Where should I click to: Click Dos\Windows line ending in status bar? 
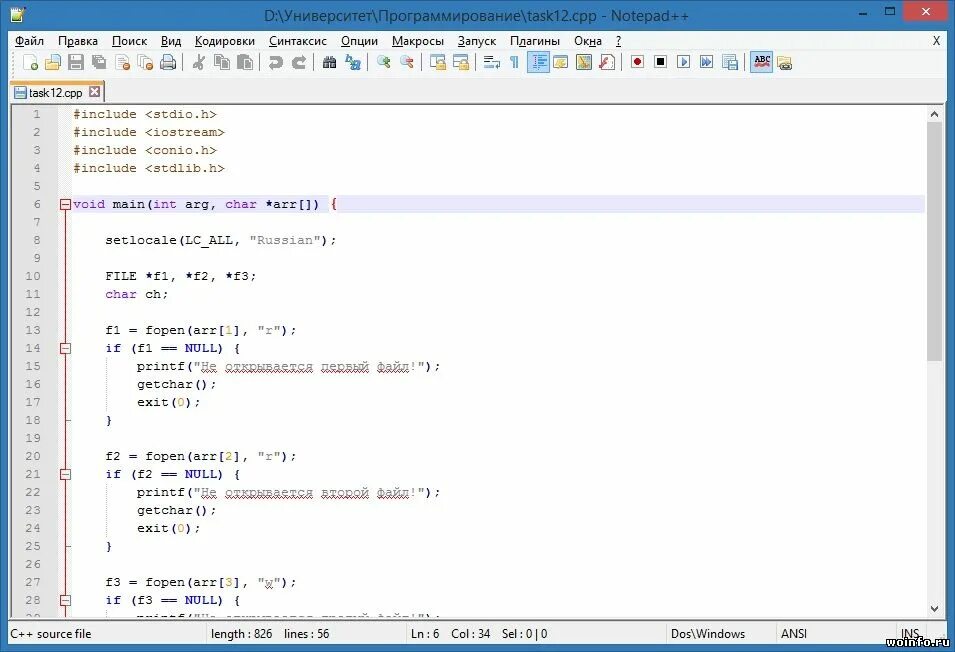click(x=708, y=634)
